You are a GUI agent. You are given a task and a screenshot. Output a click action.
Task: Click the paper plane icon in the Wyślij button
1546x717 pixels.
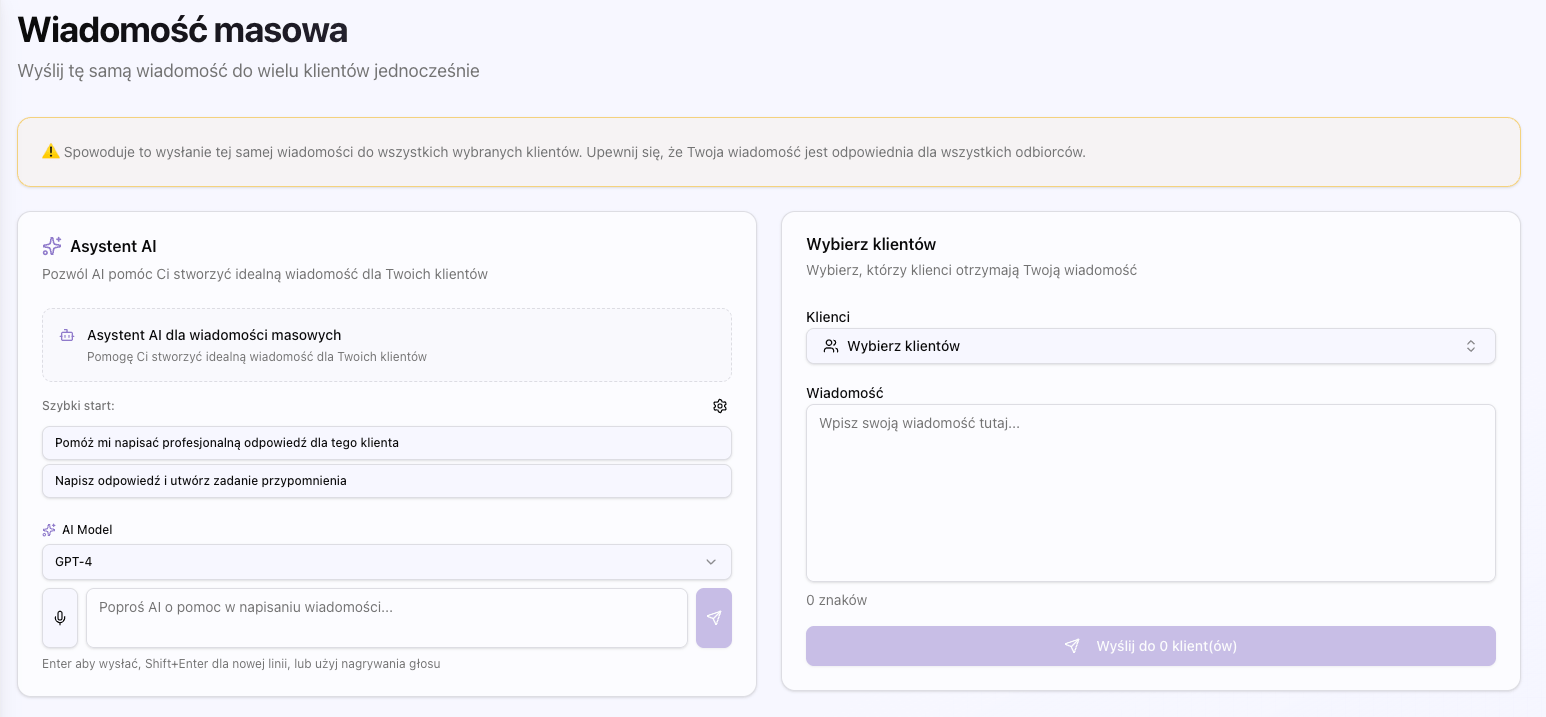point(1072,646)
